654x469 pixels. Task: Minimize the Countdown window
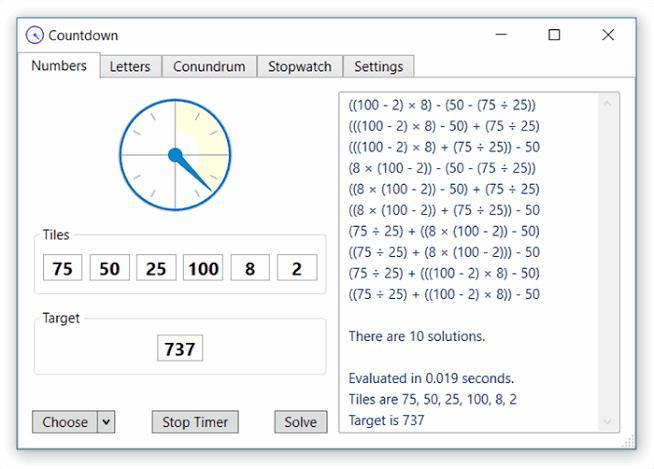coord(501,35)
